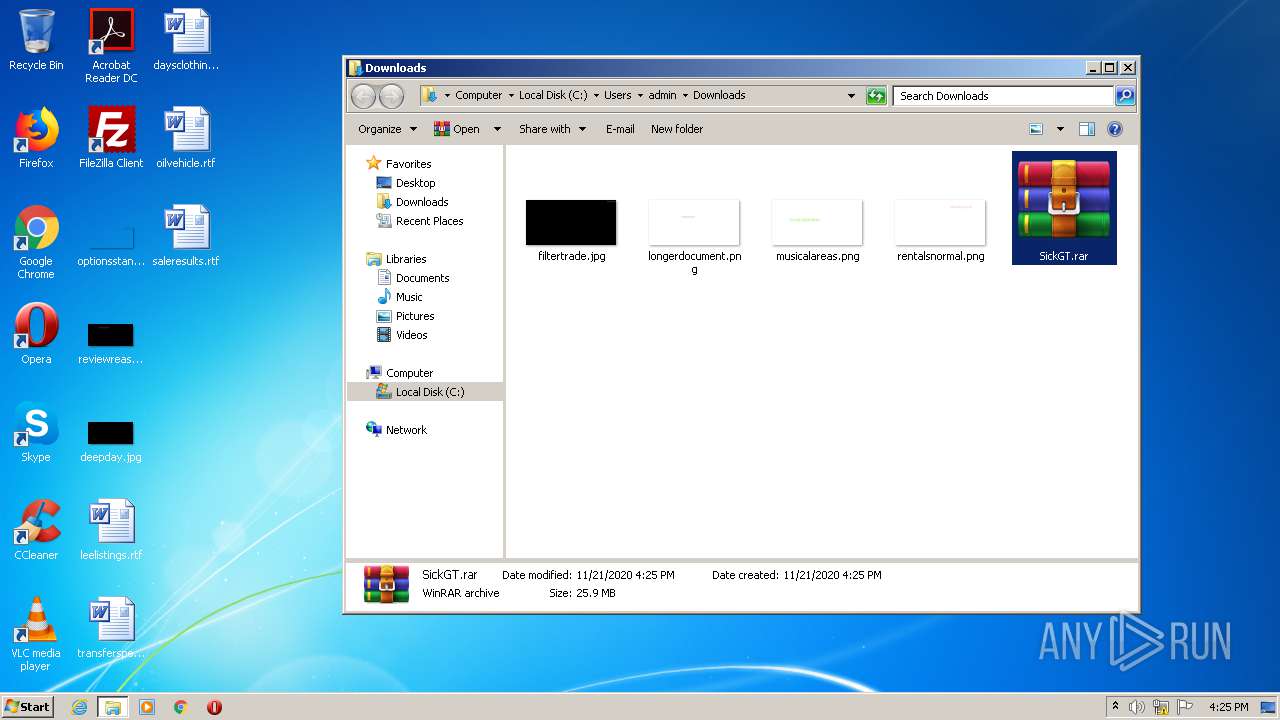Select saleresults.rtf on the desktop
Image resolution: width=1280 pixels, height=720 pixels.
(x=186, y=236)
